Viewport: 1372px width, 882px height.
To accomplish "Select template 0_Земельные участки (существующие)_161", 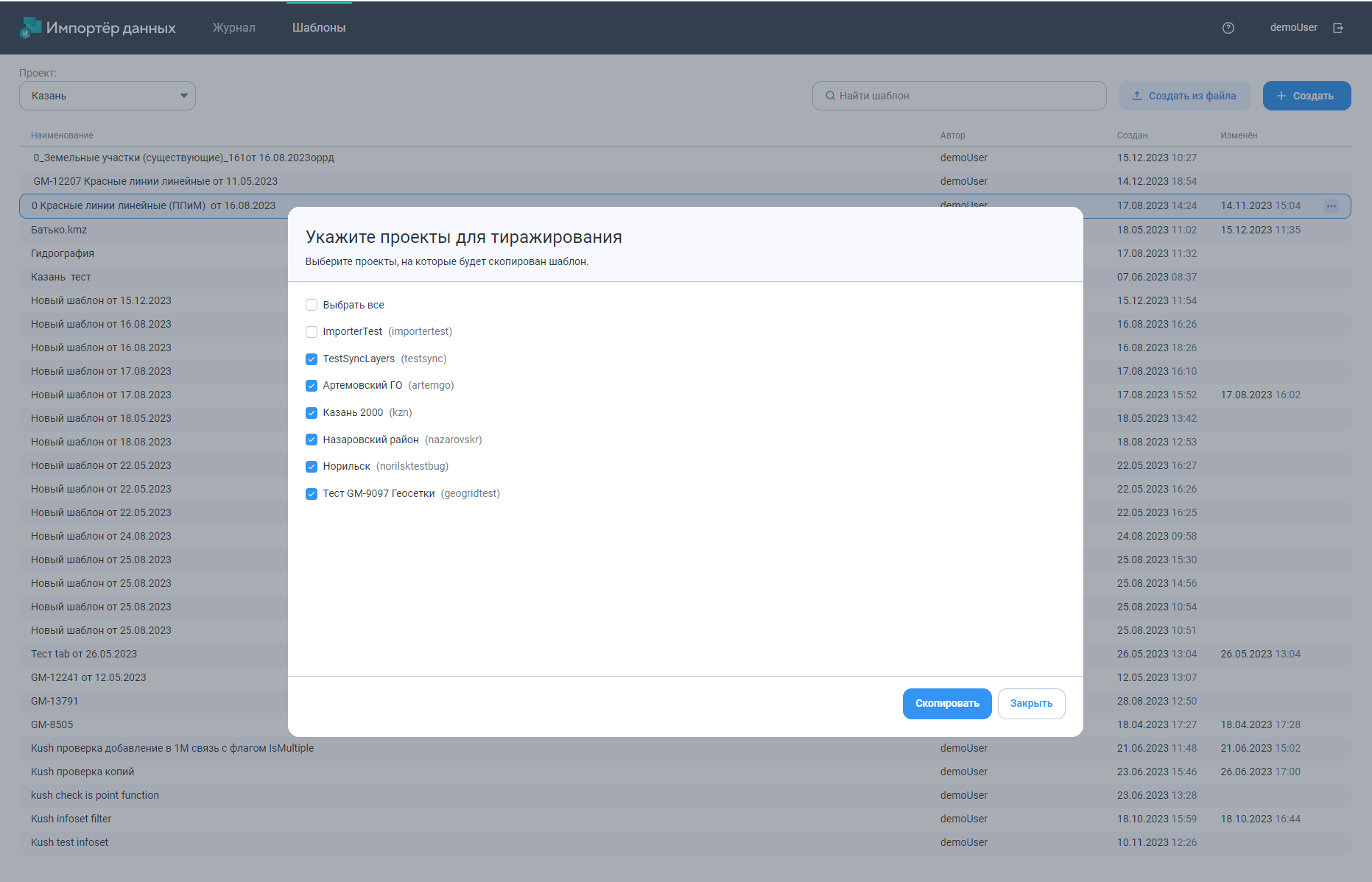I will (685, 158).
